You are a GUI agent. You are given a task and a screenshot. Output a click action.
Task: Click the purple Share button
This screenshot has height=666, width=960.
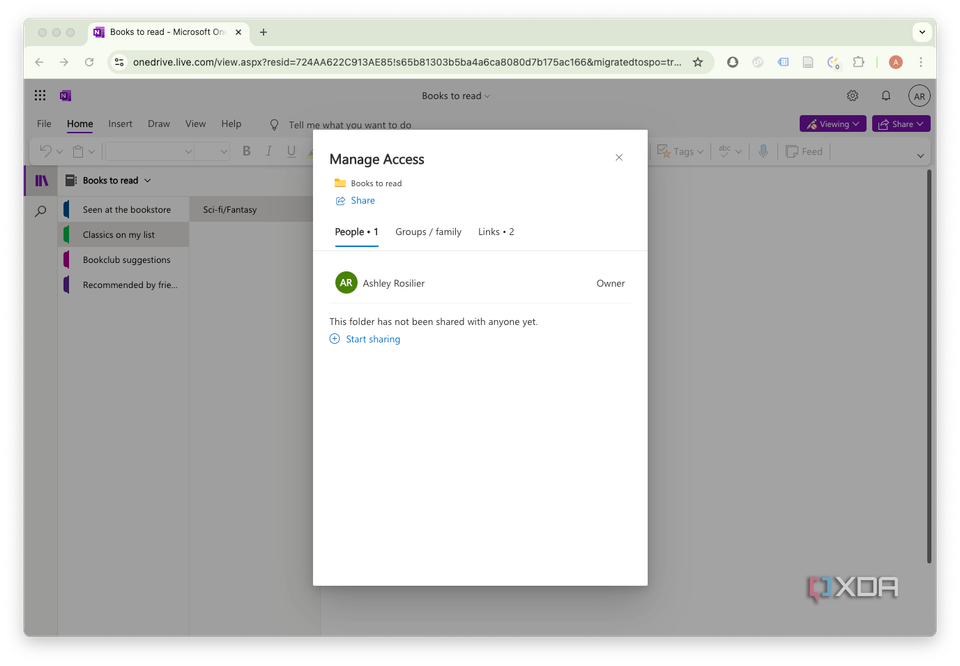coord(900,123)
